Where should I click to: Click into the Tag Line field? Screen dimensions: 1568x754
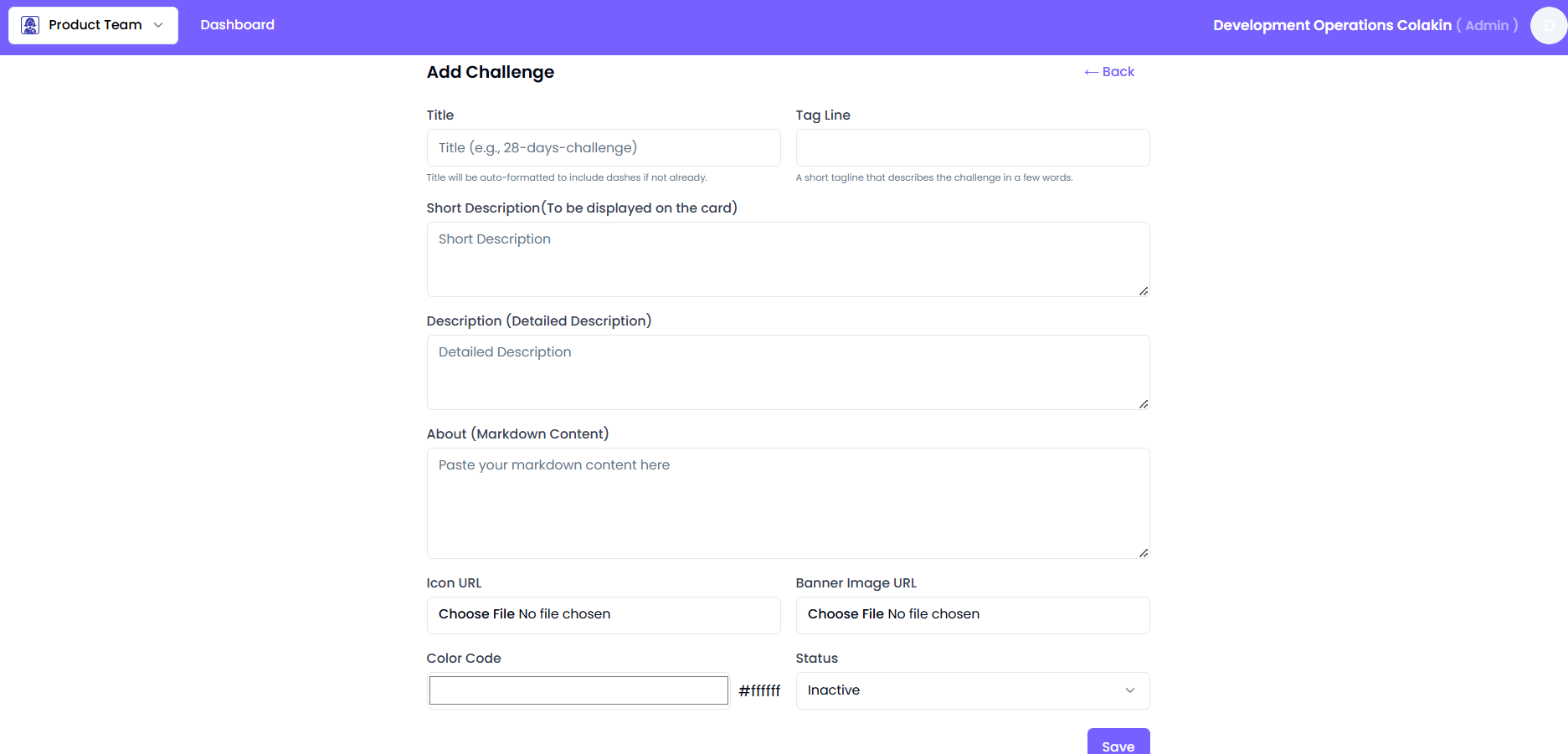point(972,148)
